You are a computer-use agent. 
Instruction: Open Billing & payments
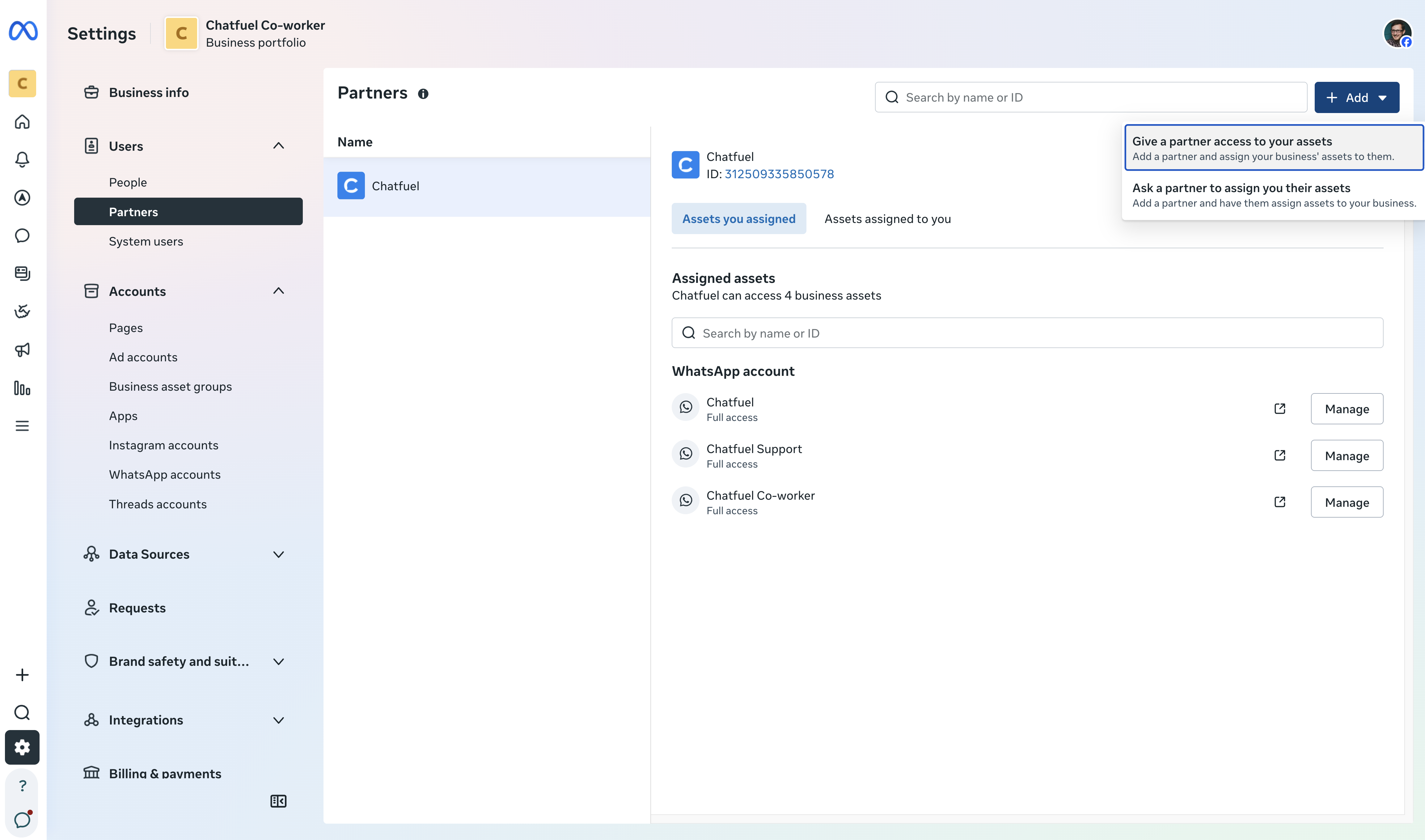click(x=165, y=773)
